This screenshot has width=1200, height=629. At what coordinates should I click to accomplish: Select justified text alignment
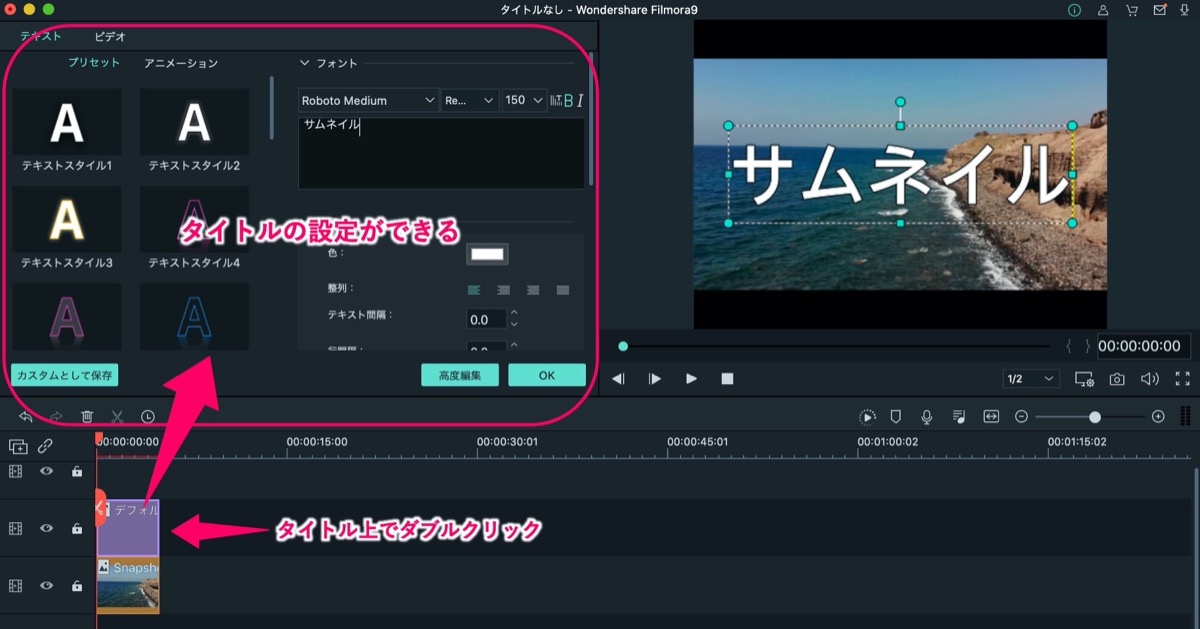click(x=563, y=290)
